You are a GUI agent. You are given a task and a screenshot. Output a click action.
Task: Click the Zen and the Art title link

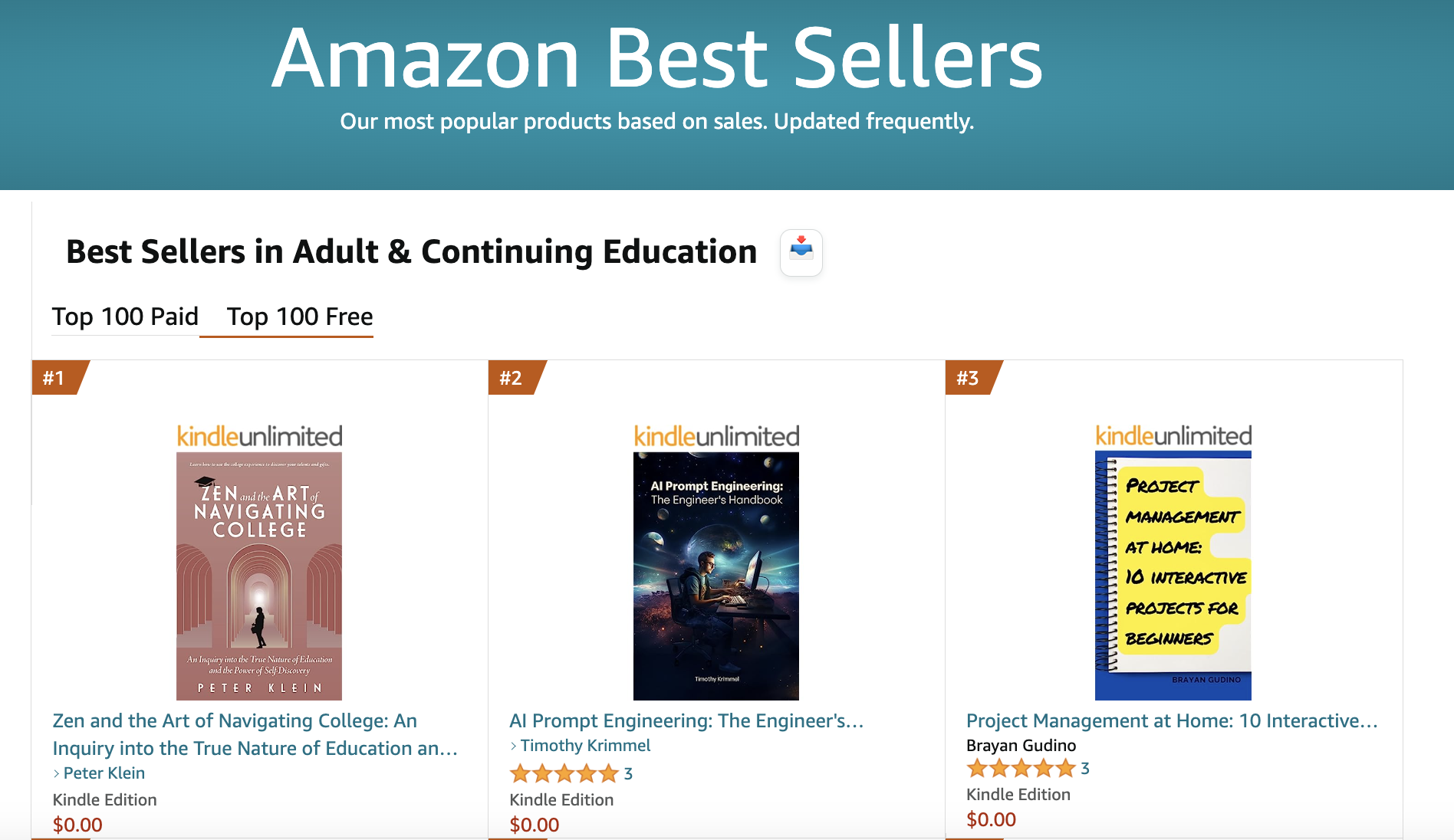coord(255,734)
